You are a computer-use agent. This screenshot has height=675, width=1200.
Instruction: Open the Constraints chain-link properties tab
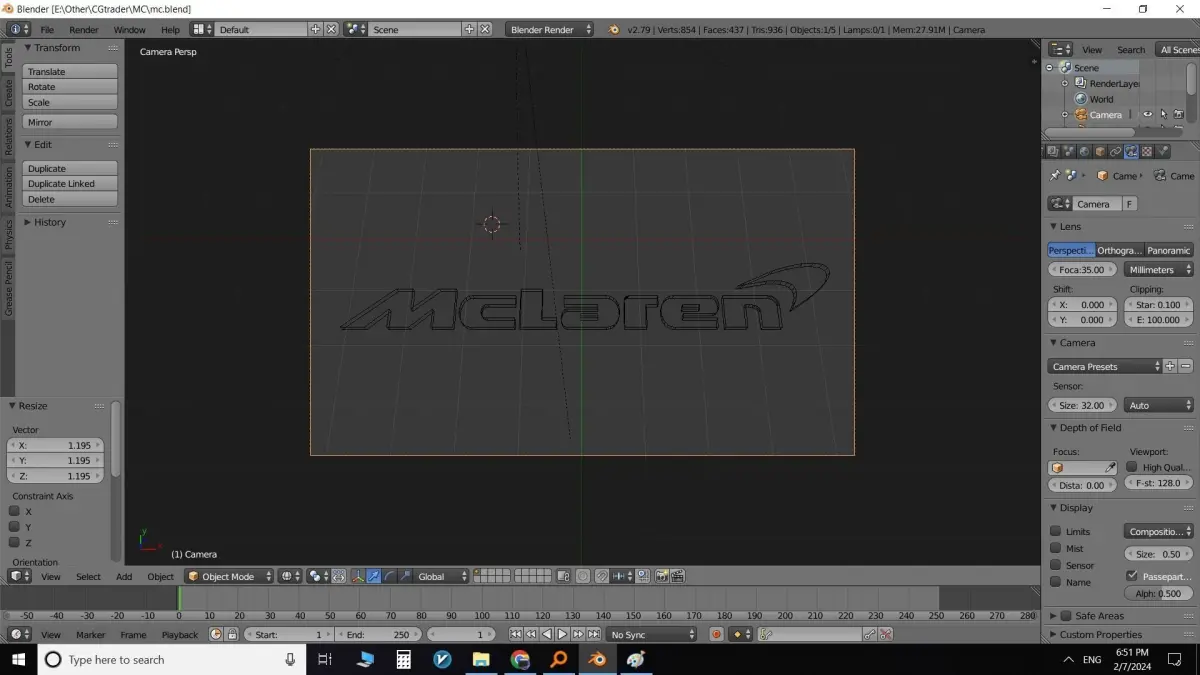1116,152
